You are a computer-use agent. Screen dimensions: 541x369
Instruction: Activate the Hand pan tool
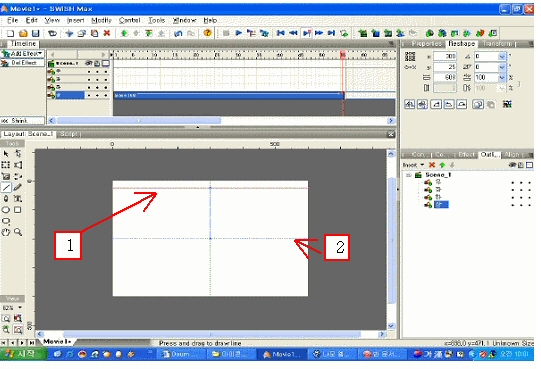(6, 232)
